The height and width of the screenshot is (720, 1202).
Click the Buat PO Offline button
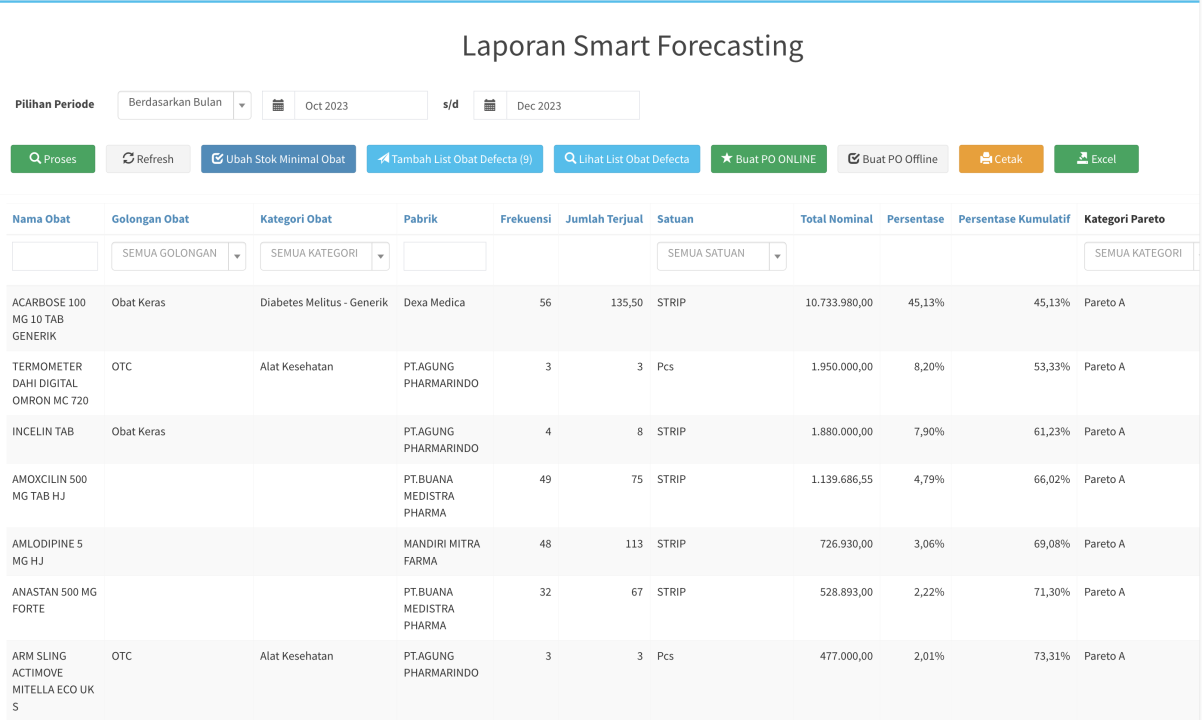pyautogui.click(x=892, y=159)
